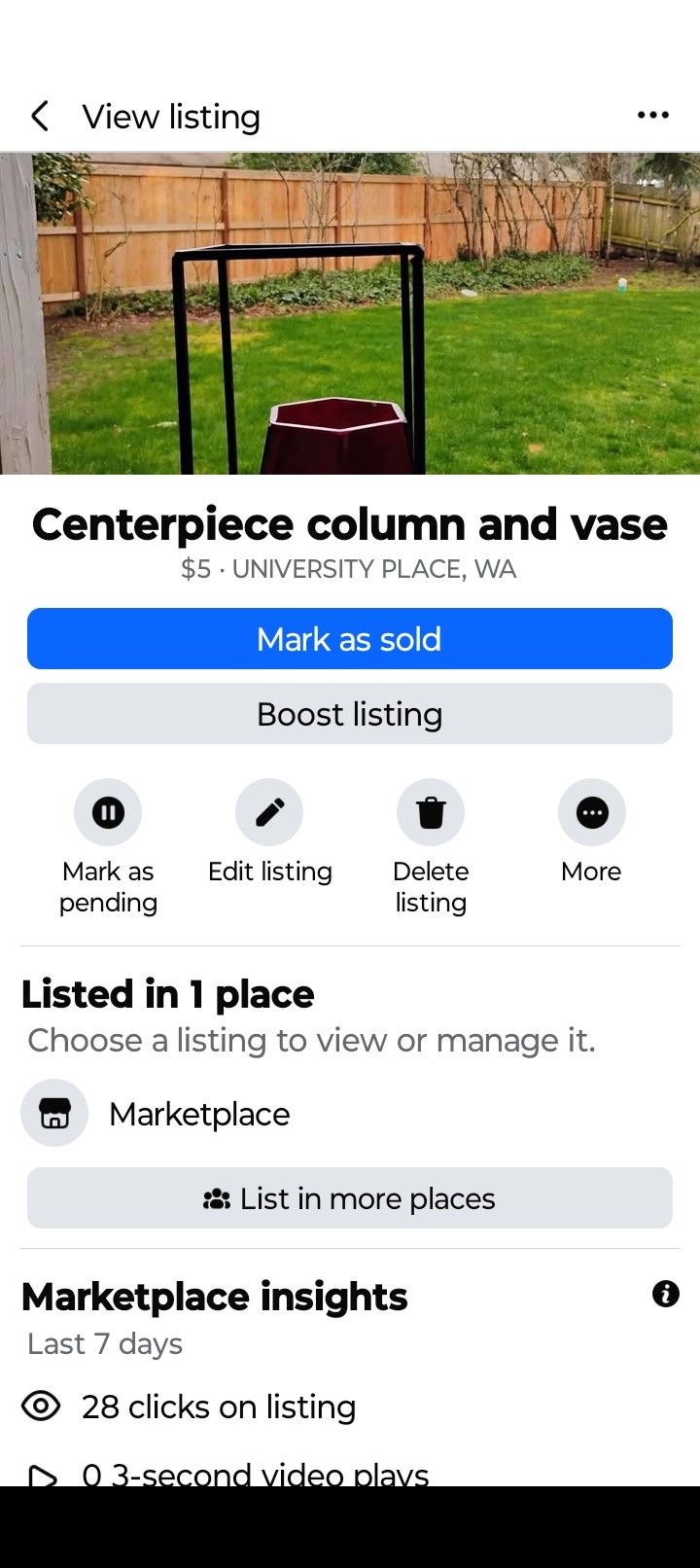Tap the Marketplace storefront icon
The height and width of the screenshot is (1568, 700).
(54, 1113)
